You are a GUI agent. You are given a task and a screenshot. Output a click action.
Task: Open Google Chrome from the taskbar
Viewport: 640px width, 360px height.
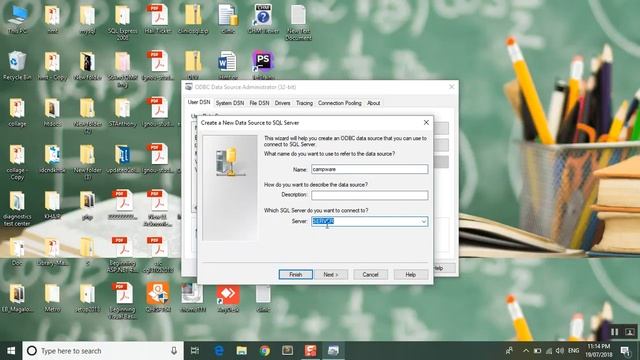[264, 351]
